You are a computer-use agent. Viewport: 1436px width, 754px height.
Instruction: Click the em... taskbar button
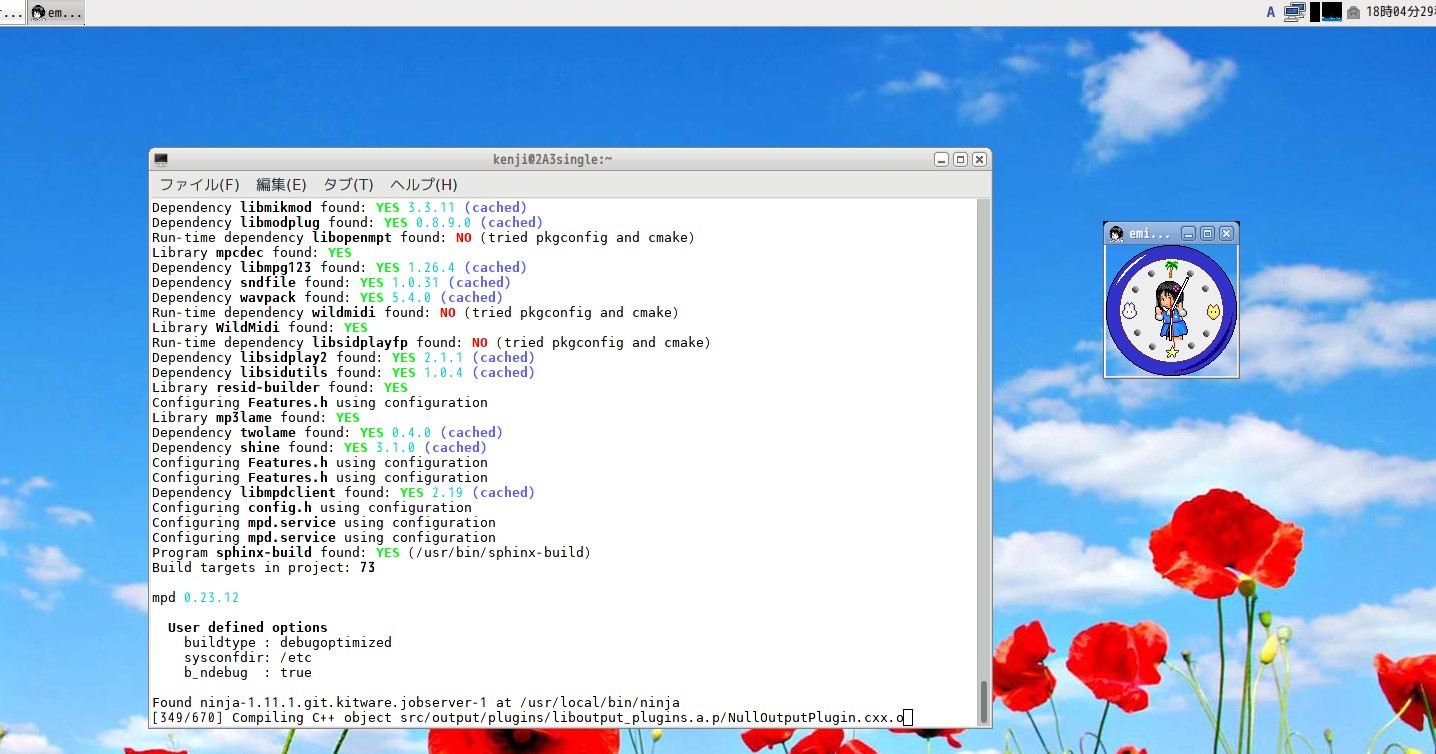(55, 12)
